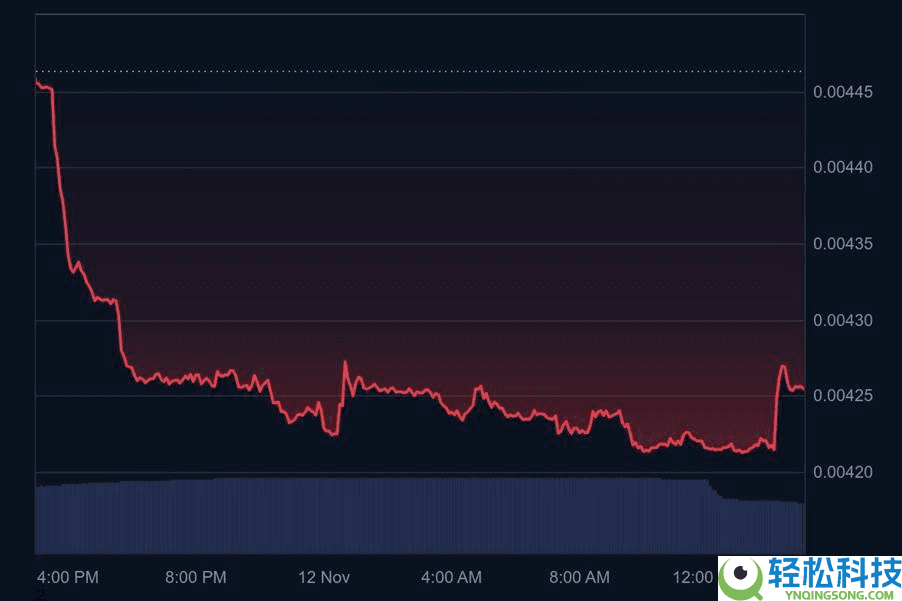902x601 pixels.
Task: Select the 0.00445 price axis label
Action: point(843,92)
